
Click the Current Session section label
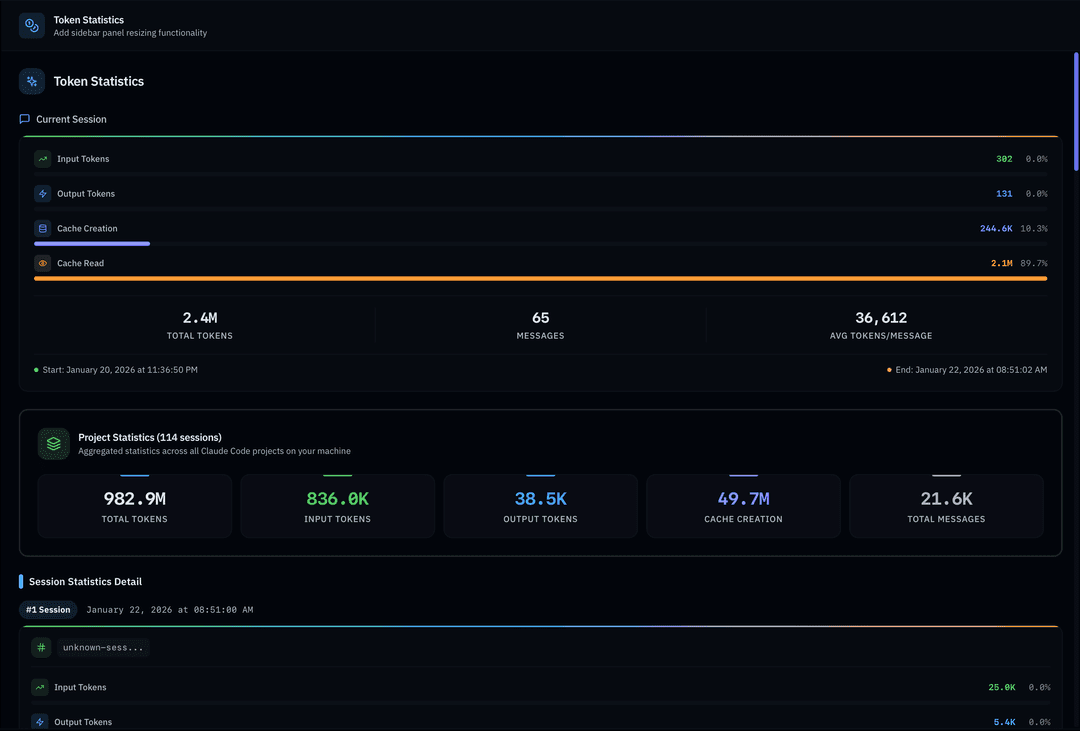tap(71, 119)
